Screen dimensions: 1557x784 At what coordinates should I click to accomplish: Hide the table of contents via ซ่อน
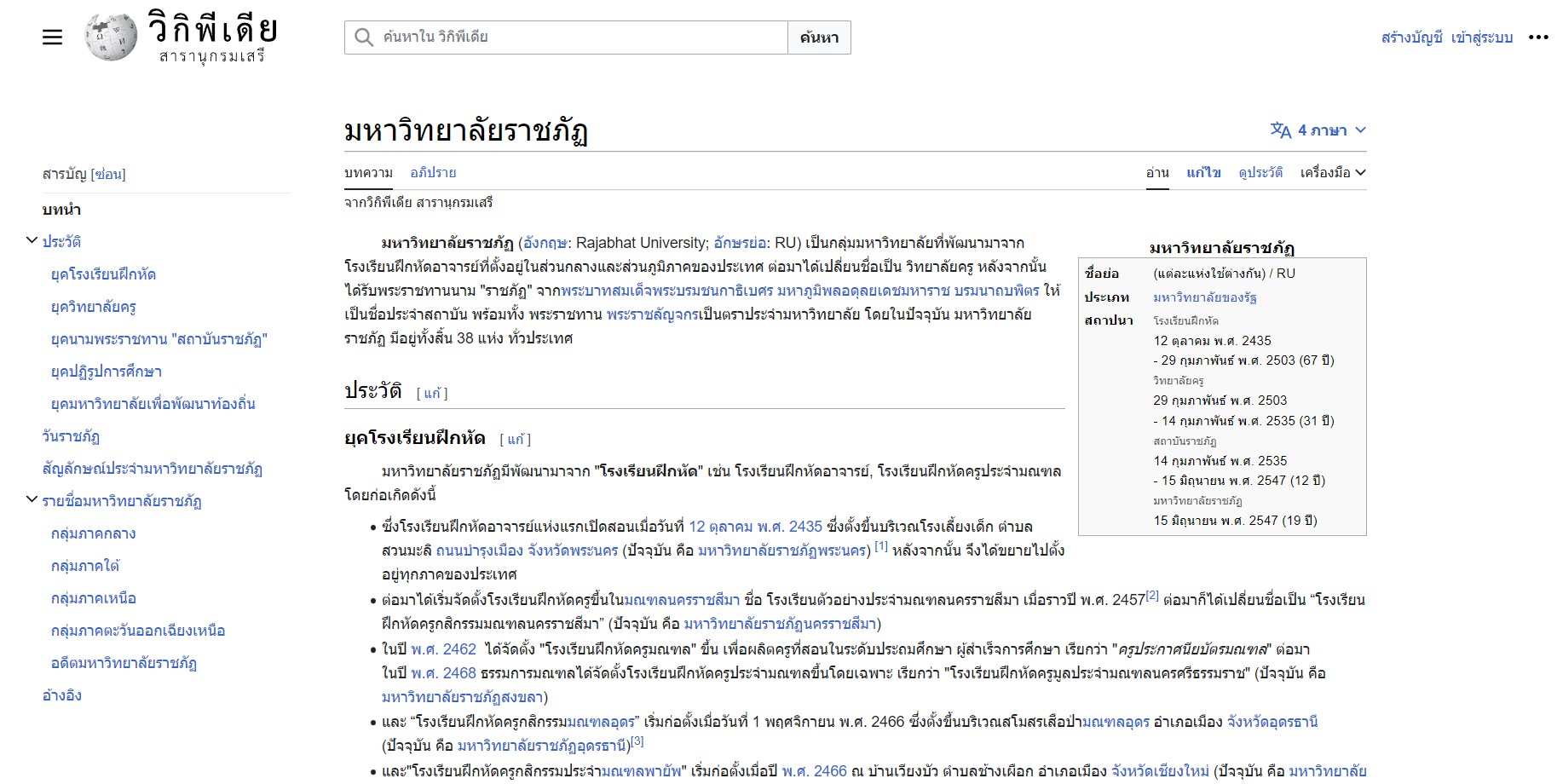108,175
